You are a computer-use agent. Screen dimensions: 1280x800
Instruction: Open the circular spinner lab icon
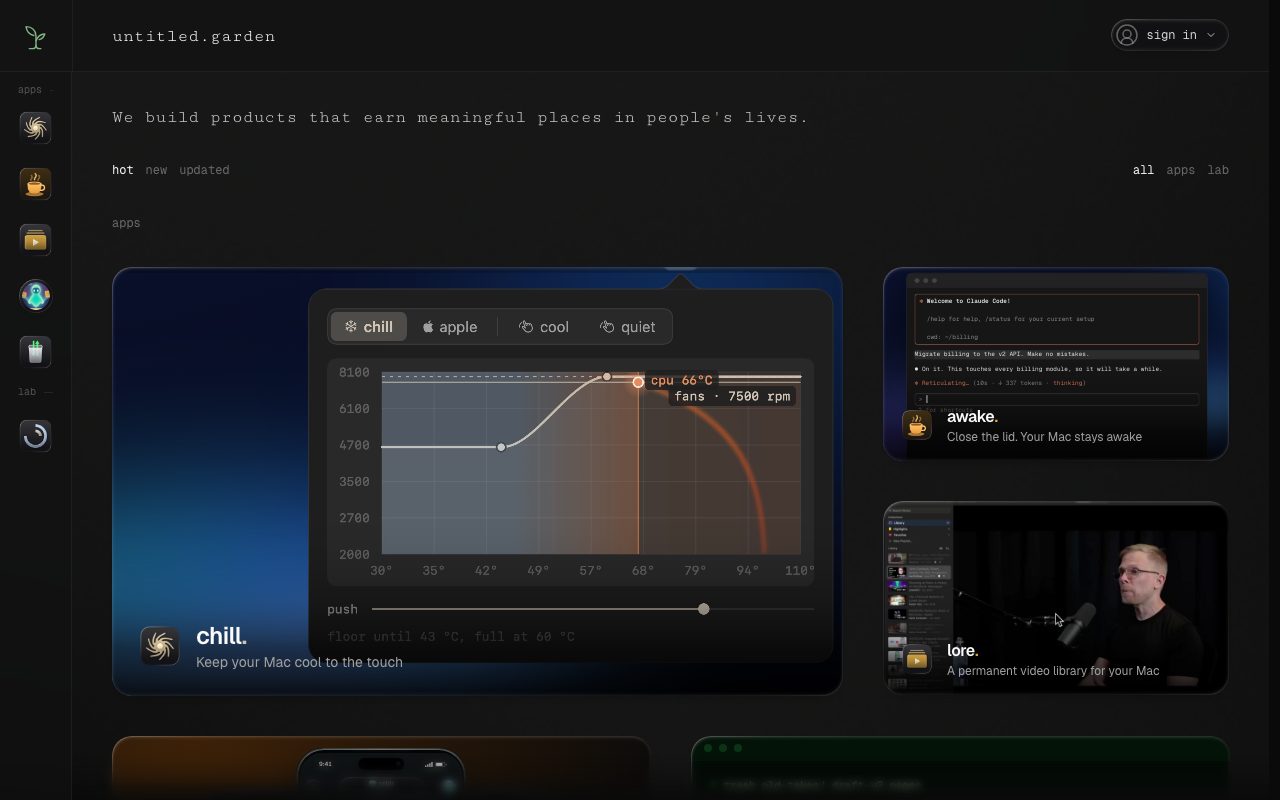[x=35, y=435]
